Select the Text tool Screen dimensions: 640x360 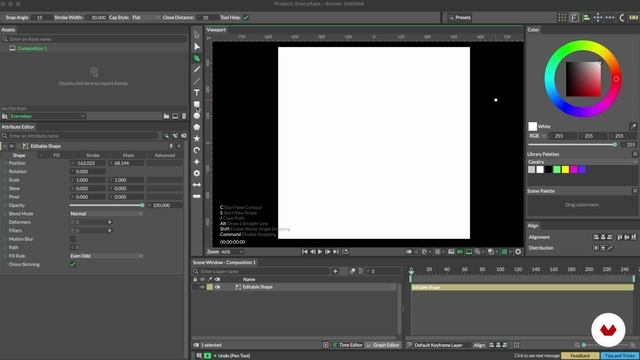197,93
